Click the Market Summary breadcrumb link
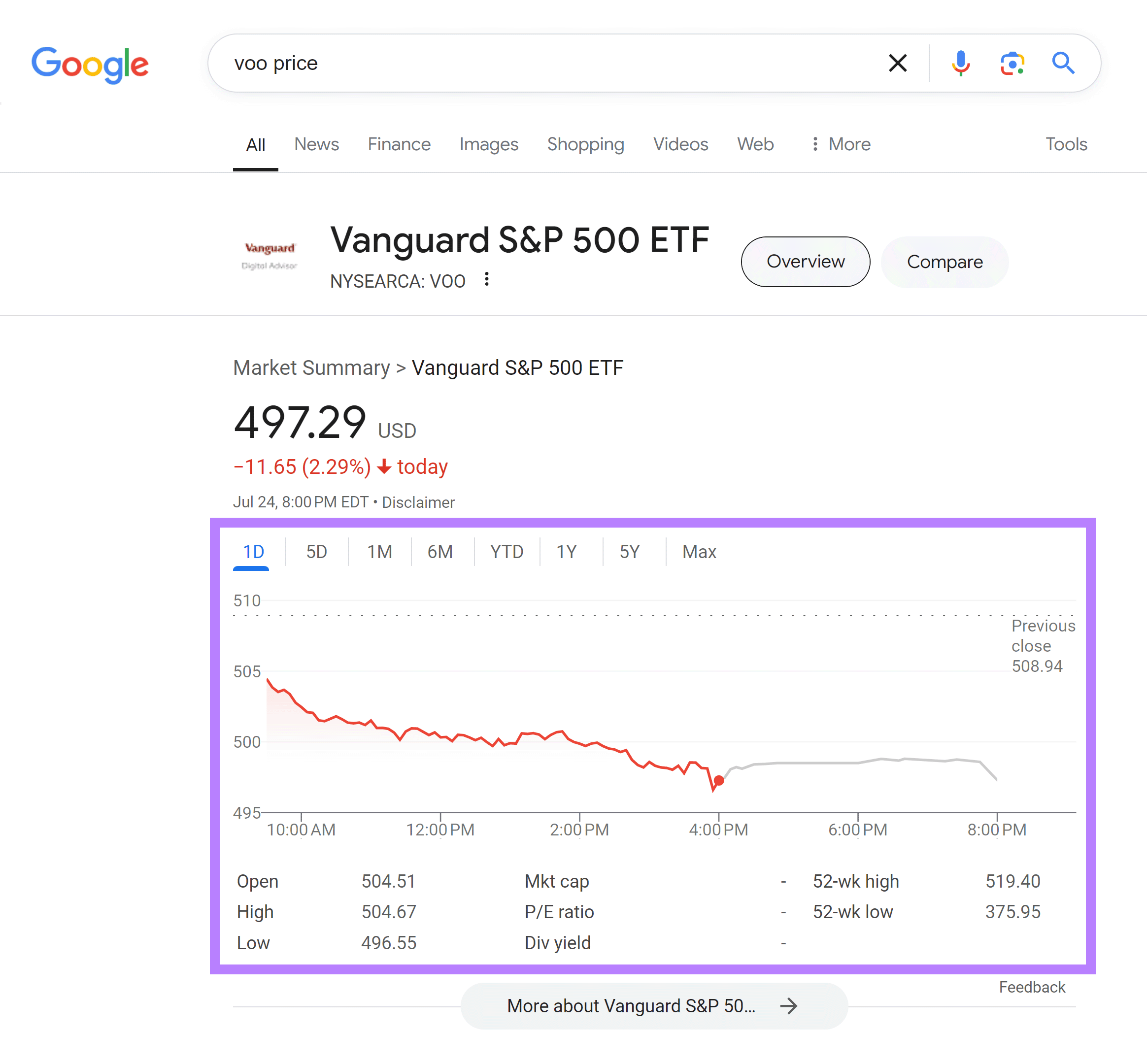The image size is (1147, 1064). coord(311,367)
